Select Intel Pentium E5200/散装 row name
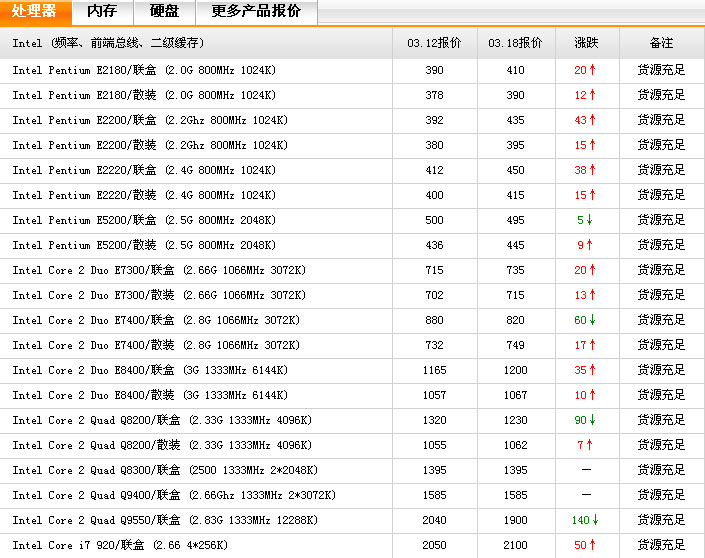The height and width of the screenshot is (558, 705). pyautogui.click(x=144, y=246)
